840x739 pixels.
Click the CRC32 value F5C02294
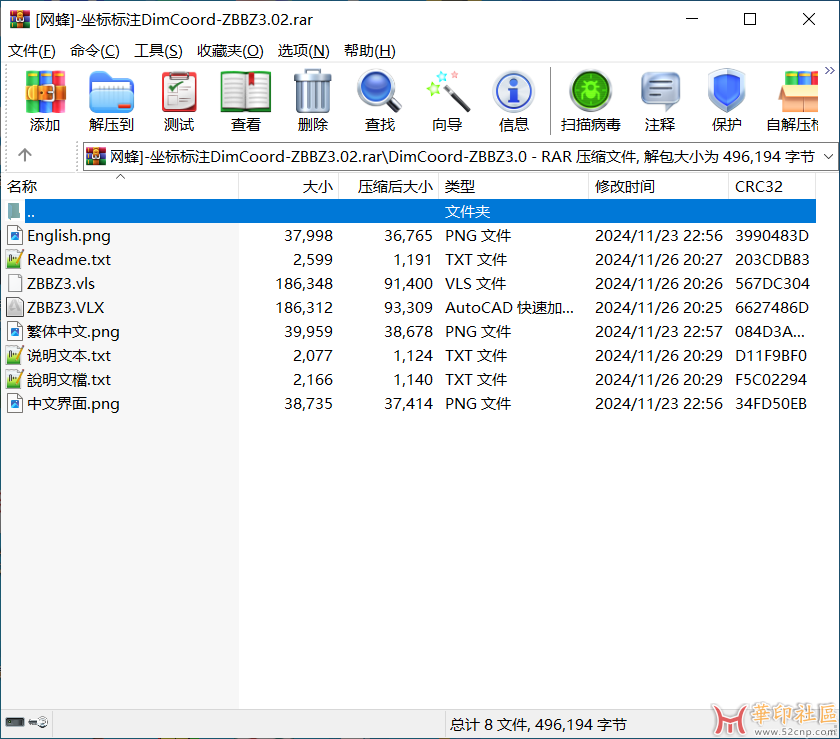771,379
